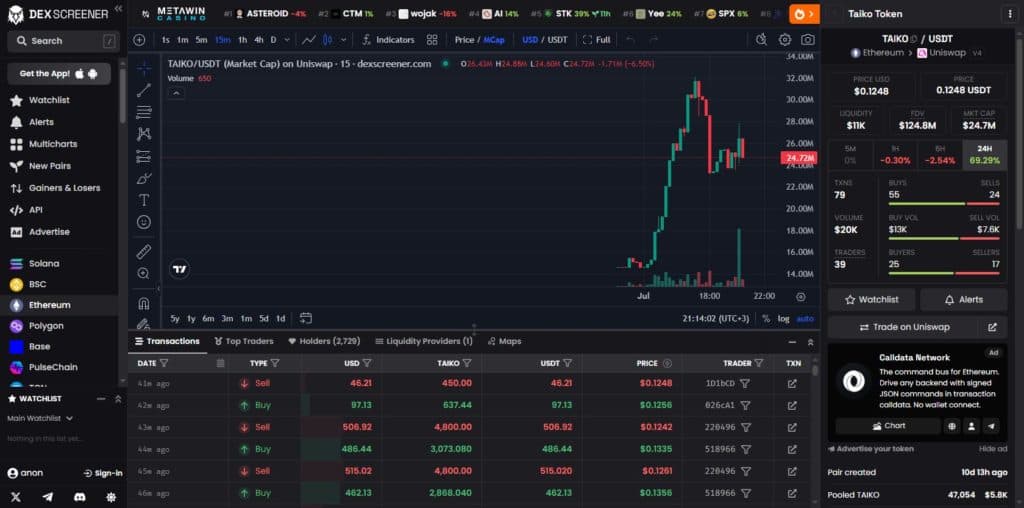Collapse the chart legend arrow
Screen dimensions: 1024x508
click(176, 93)
